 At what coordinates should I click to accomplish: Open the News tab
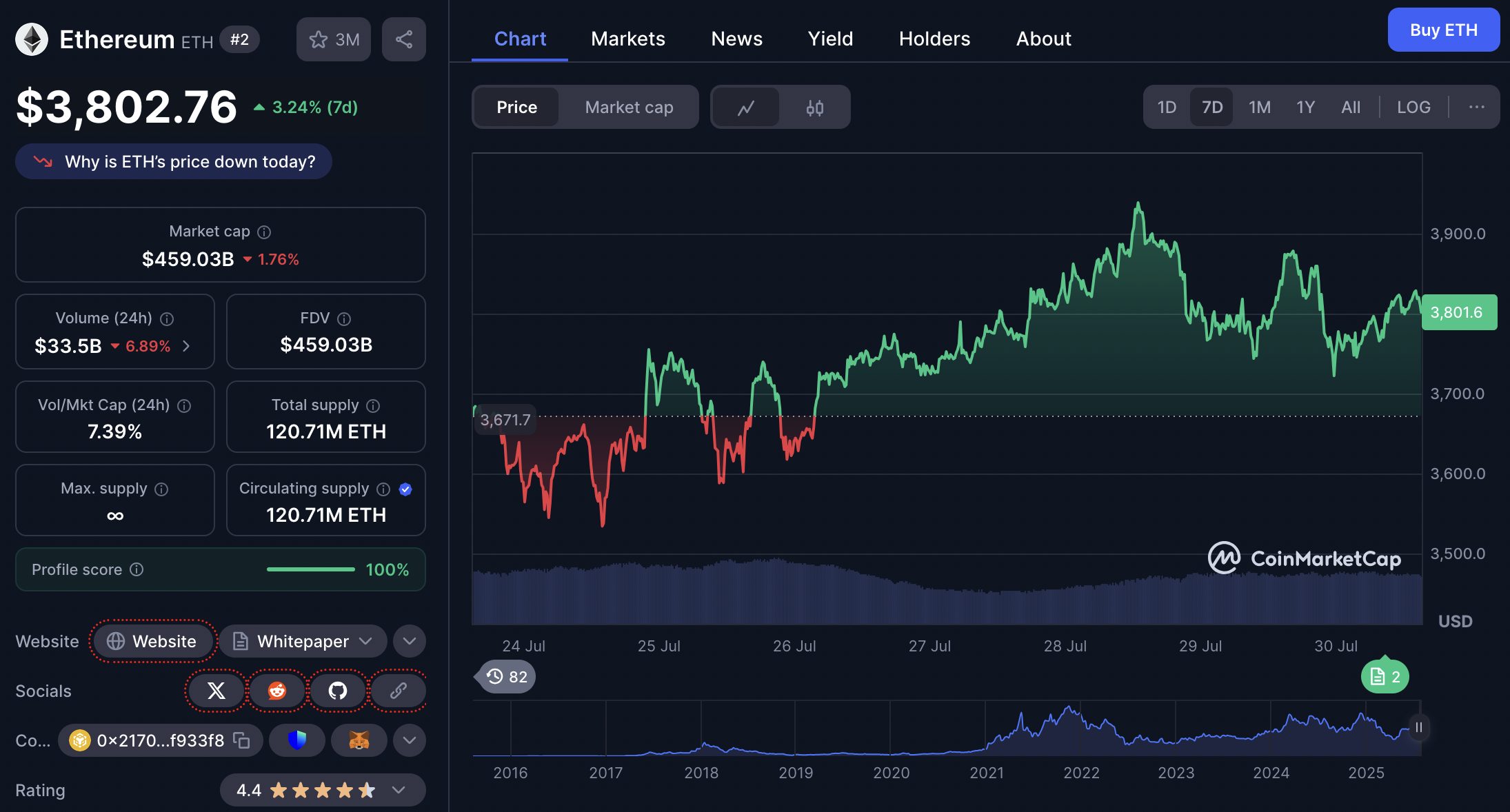coord(736,39)
